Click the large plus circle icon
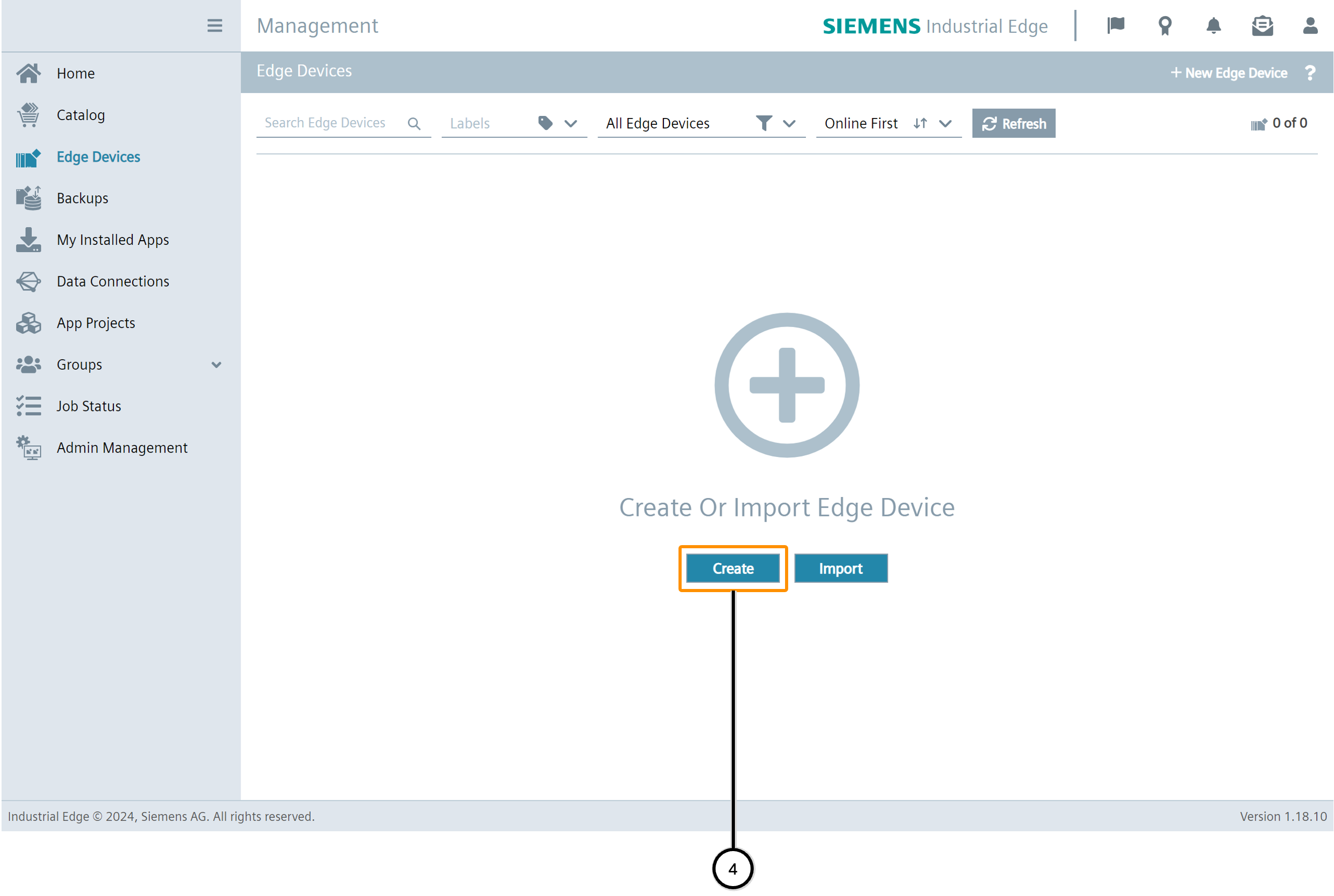Viewport: 1334px width, 896px height. [787, 385]
